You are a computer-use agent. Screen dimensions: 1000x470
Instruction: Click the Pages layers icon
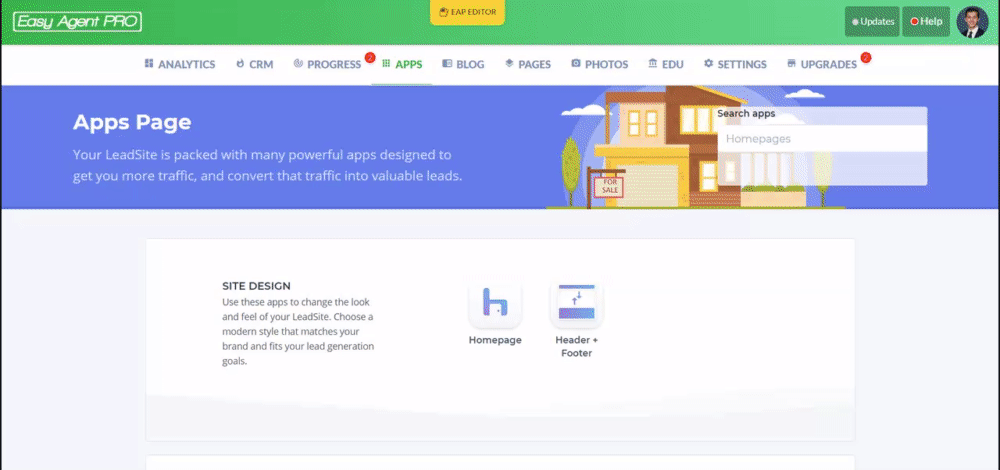(x=509, y=64)
